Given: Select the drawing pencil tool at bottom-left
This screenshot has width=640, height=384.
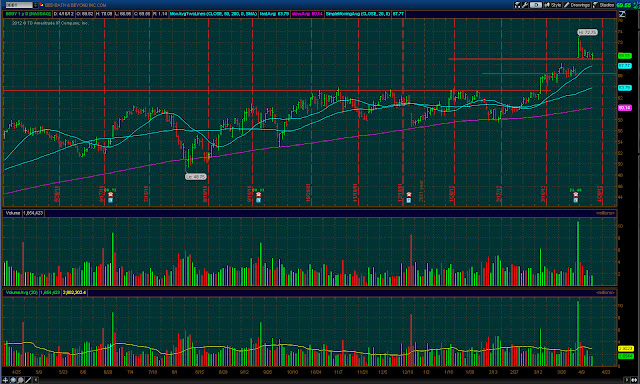Looking at the screenshot, I should click(x=28, y=380).
